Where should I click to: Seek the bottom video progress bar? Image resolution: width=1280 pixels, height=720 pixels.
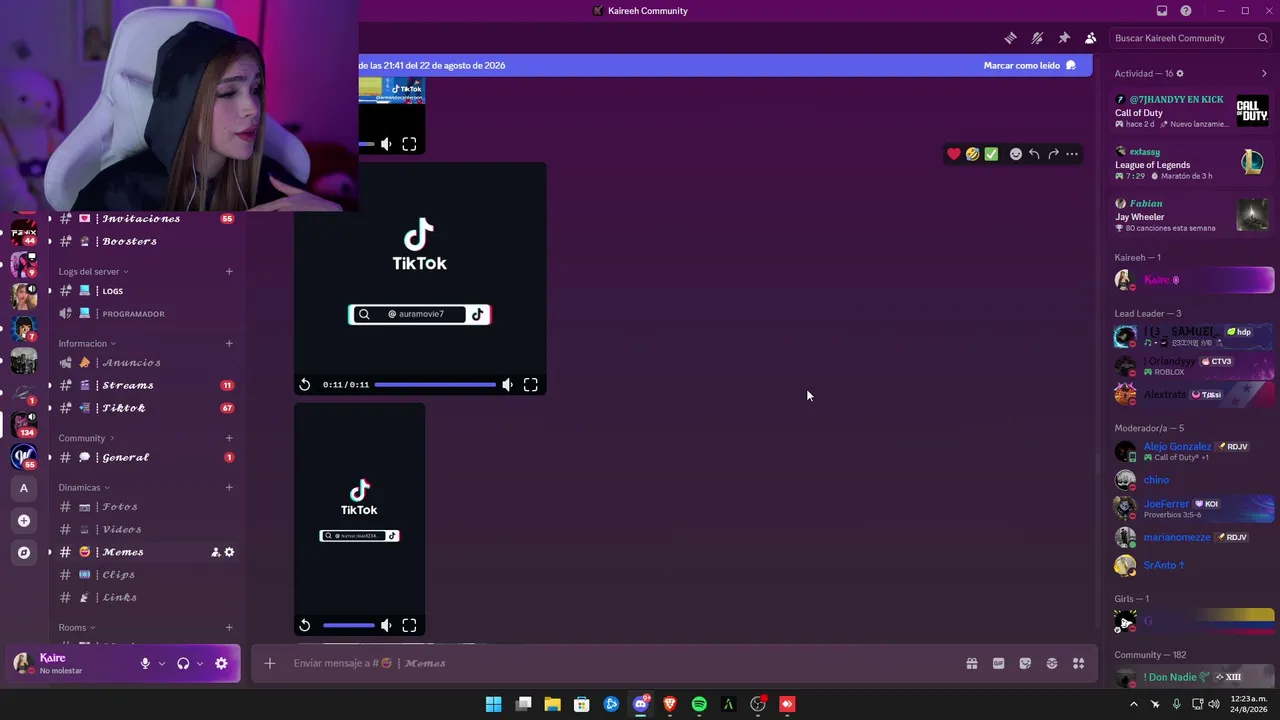coord(349,626)
